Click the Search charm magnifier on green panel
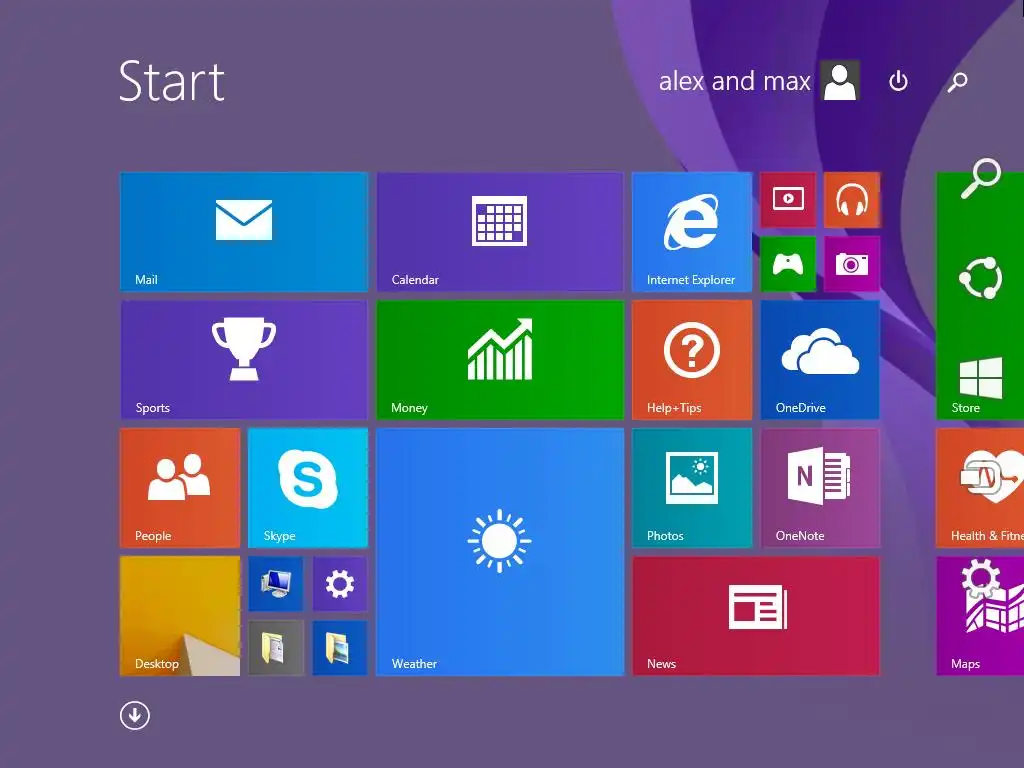This screenshot has width=1024, height=768. pyautogui.click(x=980, y=178)
